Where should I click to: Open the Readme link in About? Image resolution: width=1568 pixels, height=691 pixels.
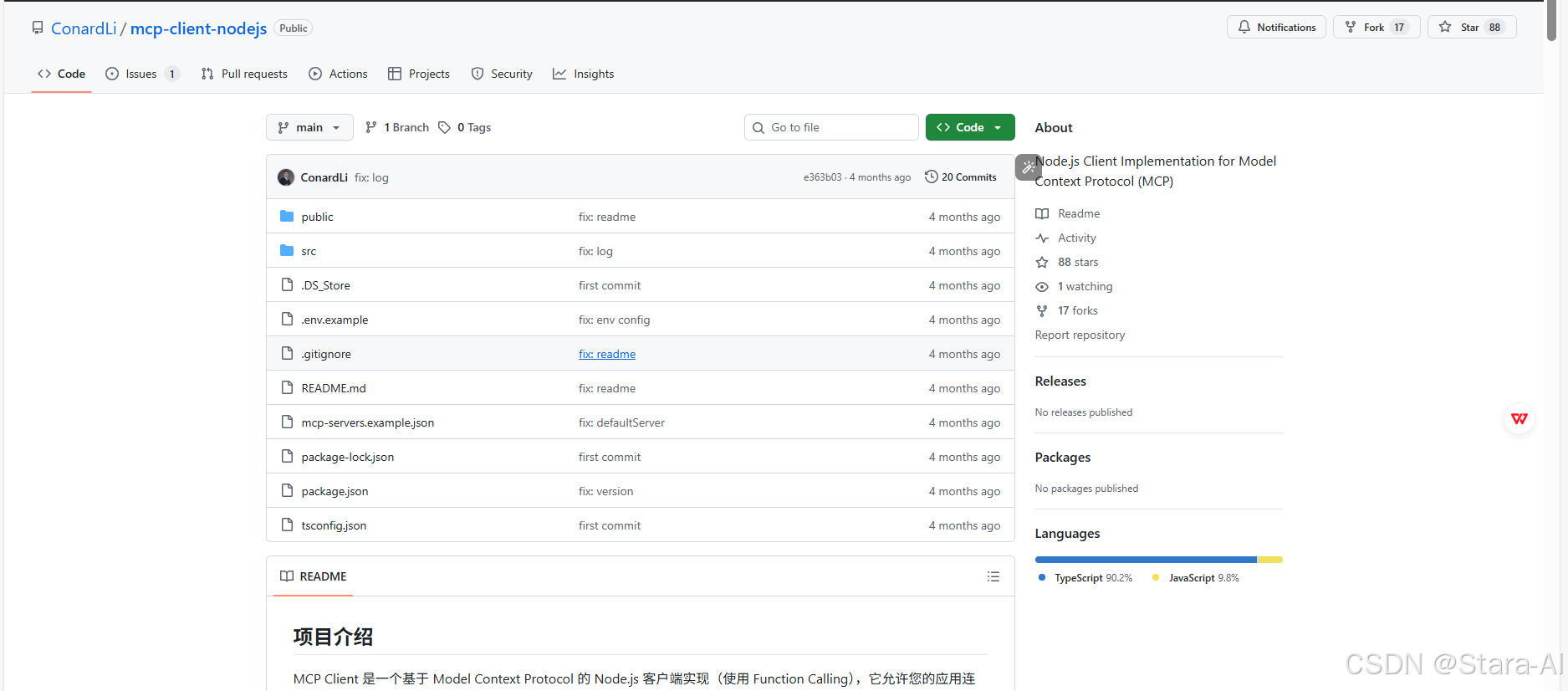[1068, 213]
